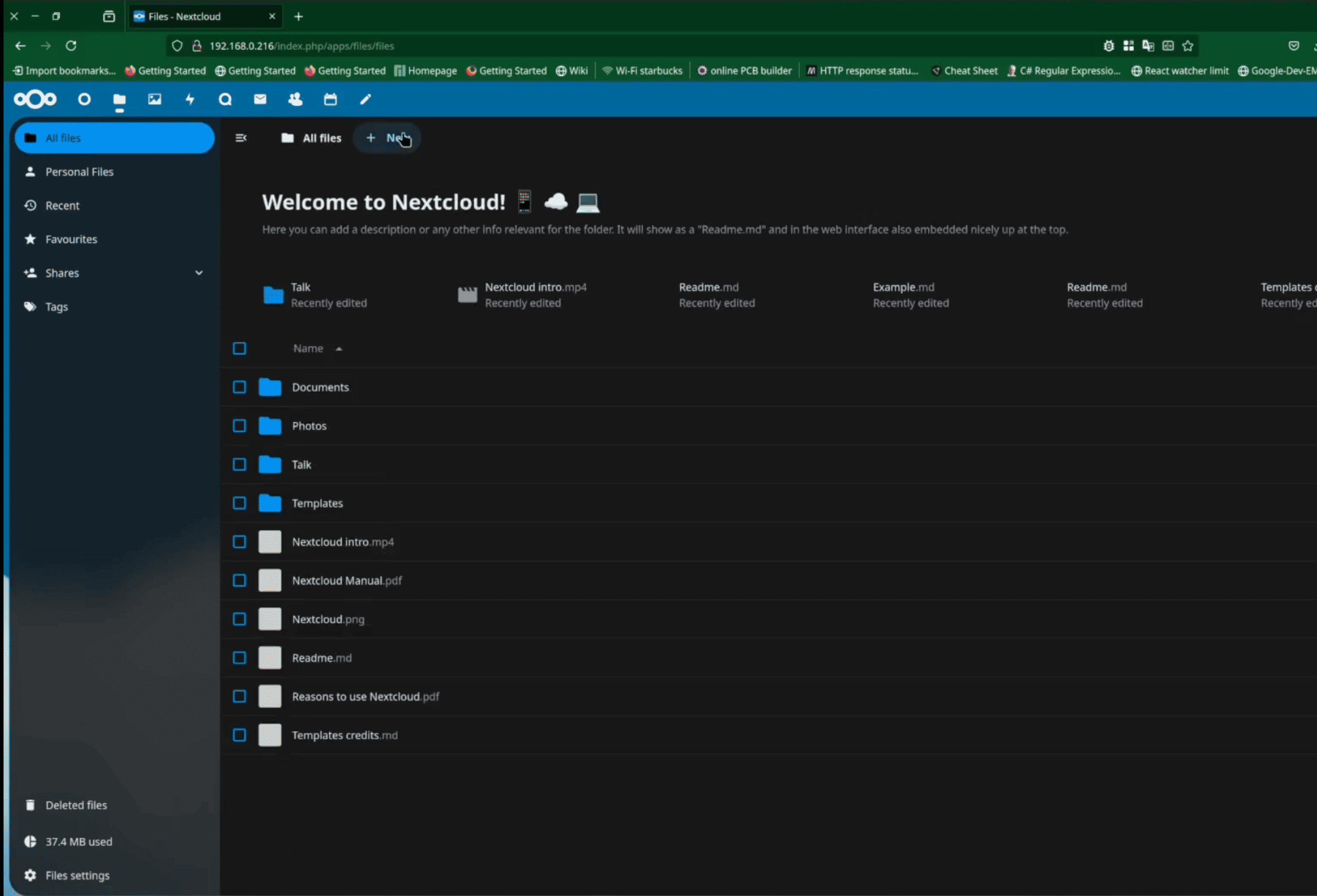Check the Nextcloud Manual.pdf checkbox
This screenshot has height=896, width=1317.
coord(239,580)
